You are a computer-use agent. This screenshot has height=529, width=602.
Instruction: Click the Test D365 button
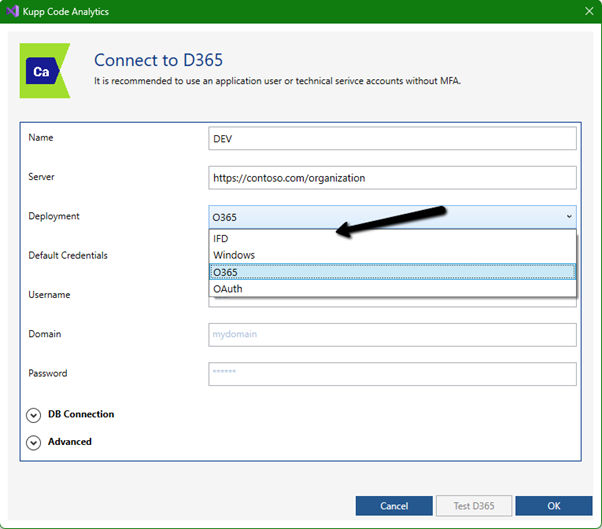pyautogui.click(x=474, y=506)
